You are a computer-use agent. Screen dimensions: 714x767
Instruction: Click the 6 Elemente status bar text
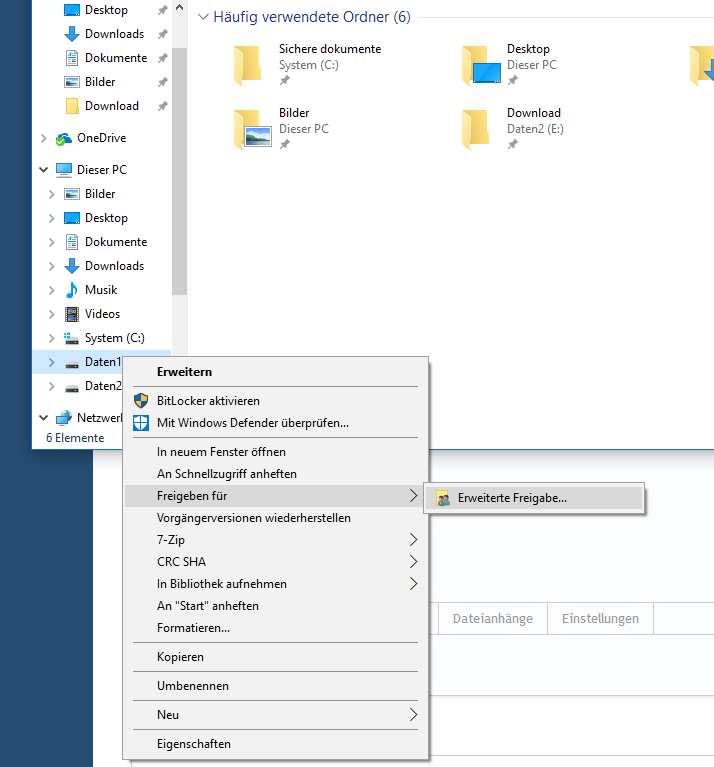pyautogui.click(x=75, y=438)
